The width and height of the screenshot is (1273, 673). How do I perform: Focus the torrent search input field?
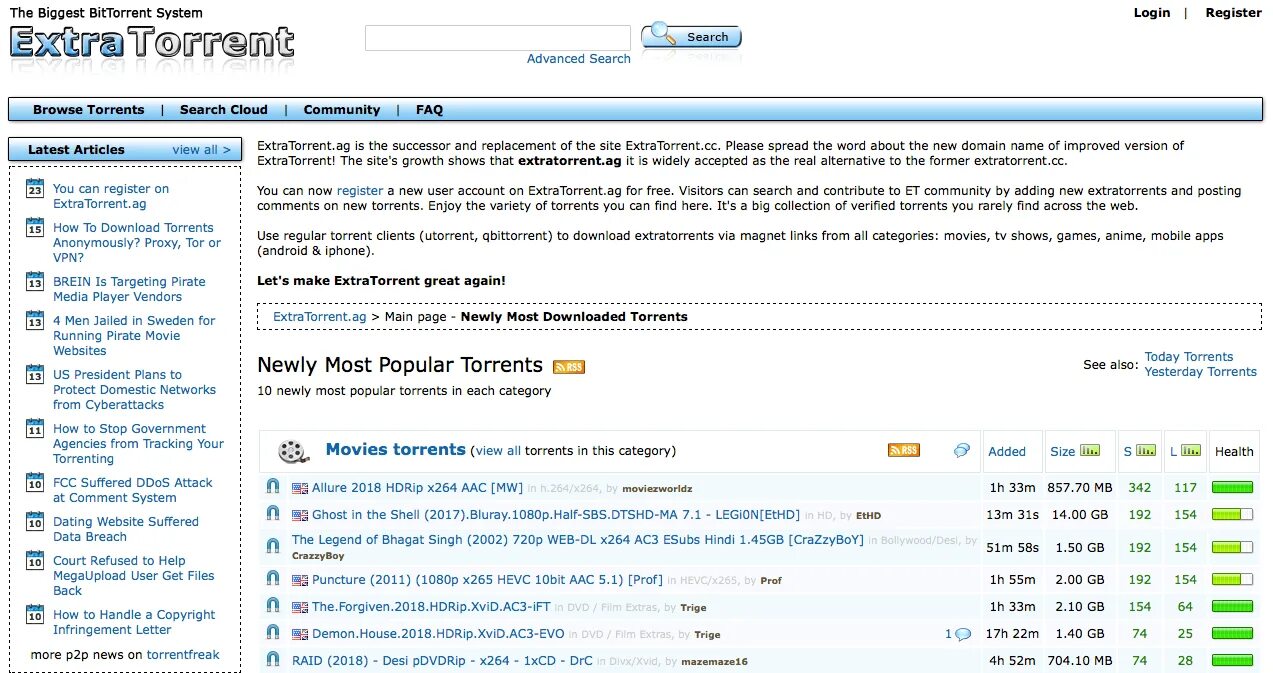(x=498, y=38)
